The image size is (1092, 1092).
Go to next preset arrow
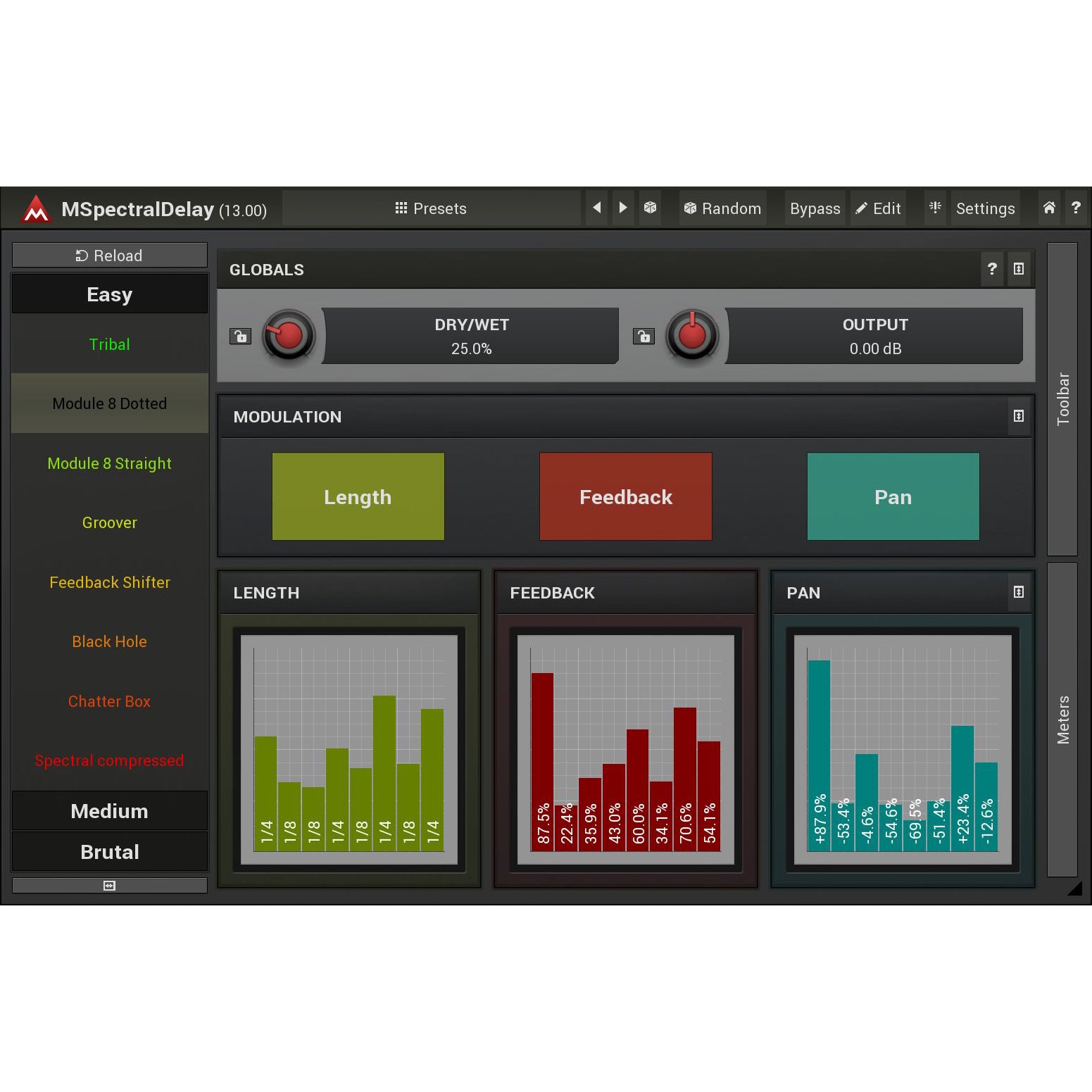pos(623,208)
